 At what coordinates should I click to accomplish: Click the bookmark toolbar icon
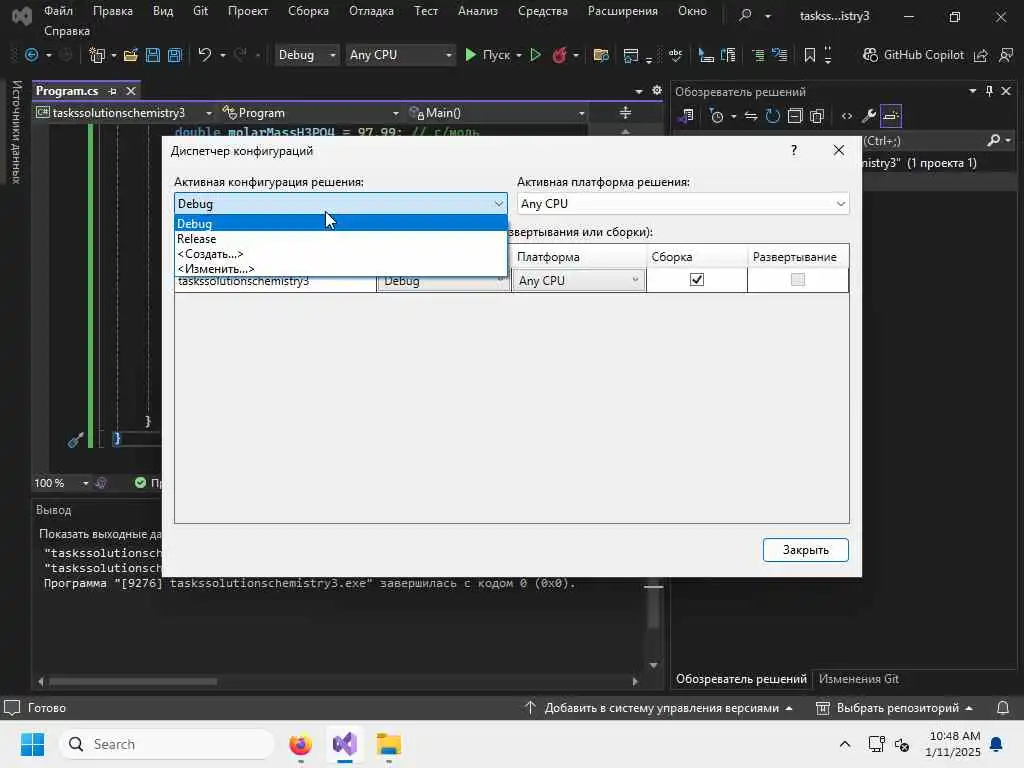(x=810, y=55)
